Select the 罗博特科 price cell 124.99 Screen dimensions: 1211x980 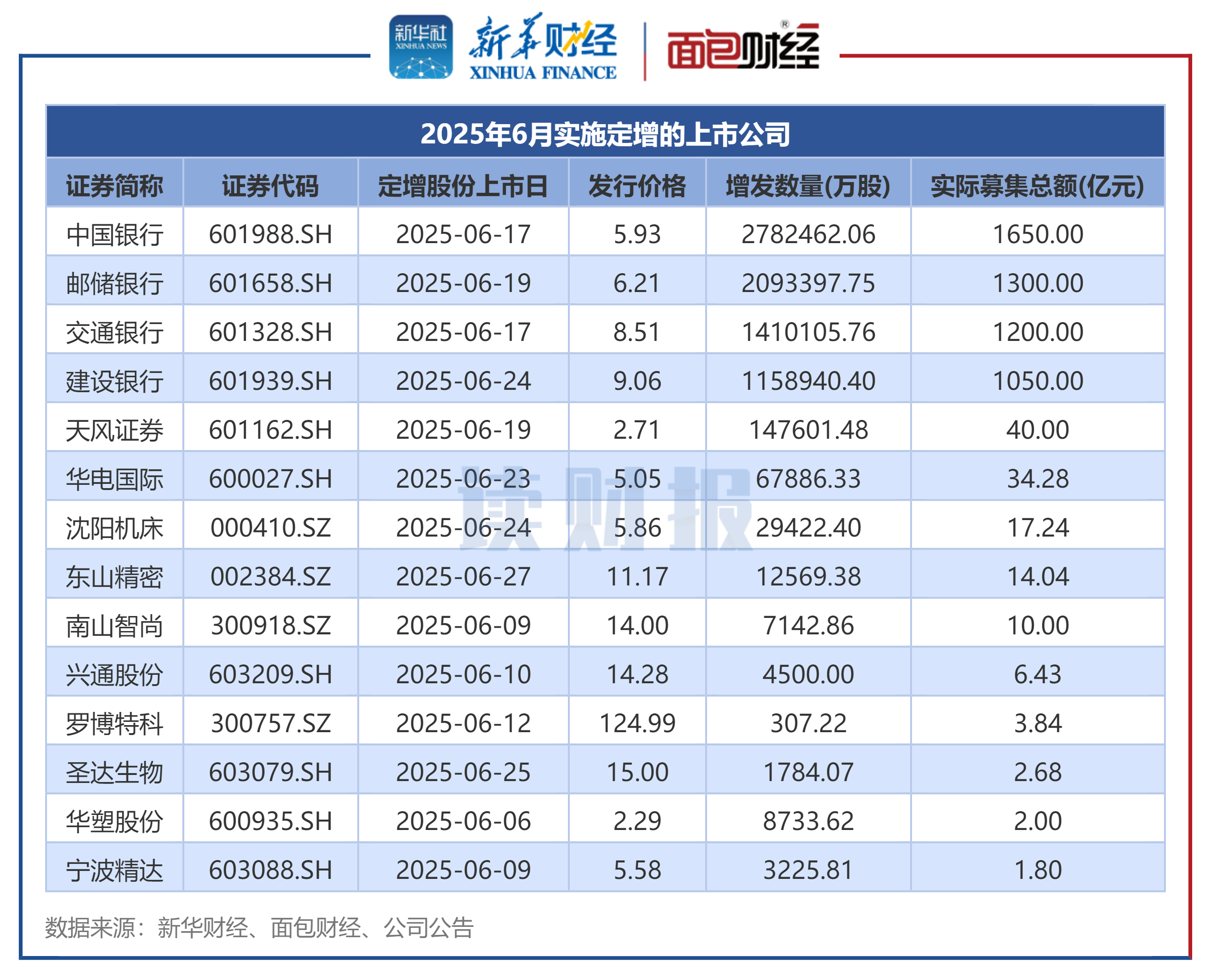pyautogui.click(x=637, y=723)
